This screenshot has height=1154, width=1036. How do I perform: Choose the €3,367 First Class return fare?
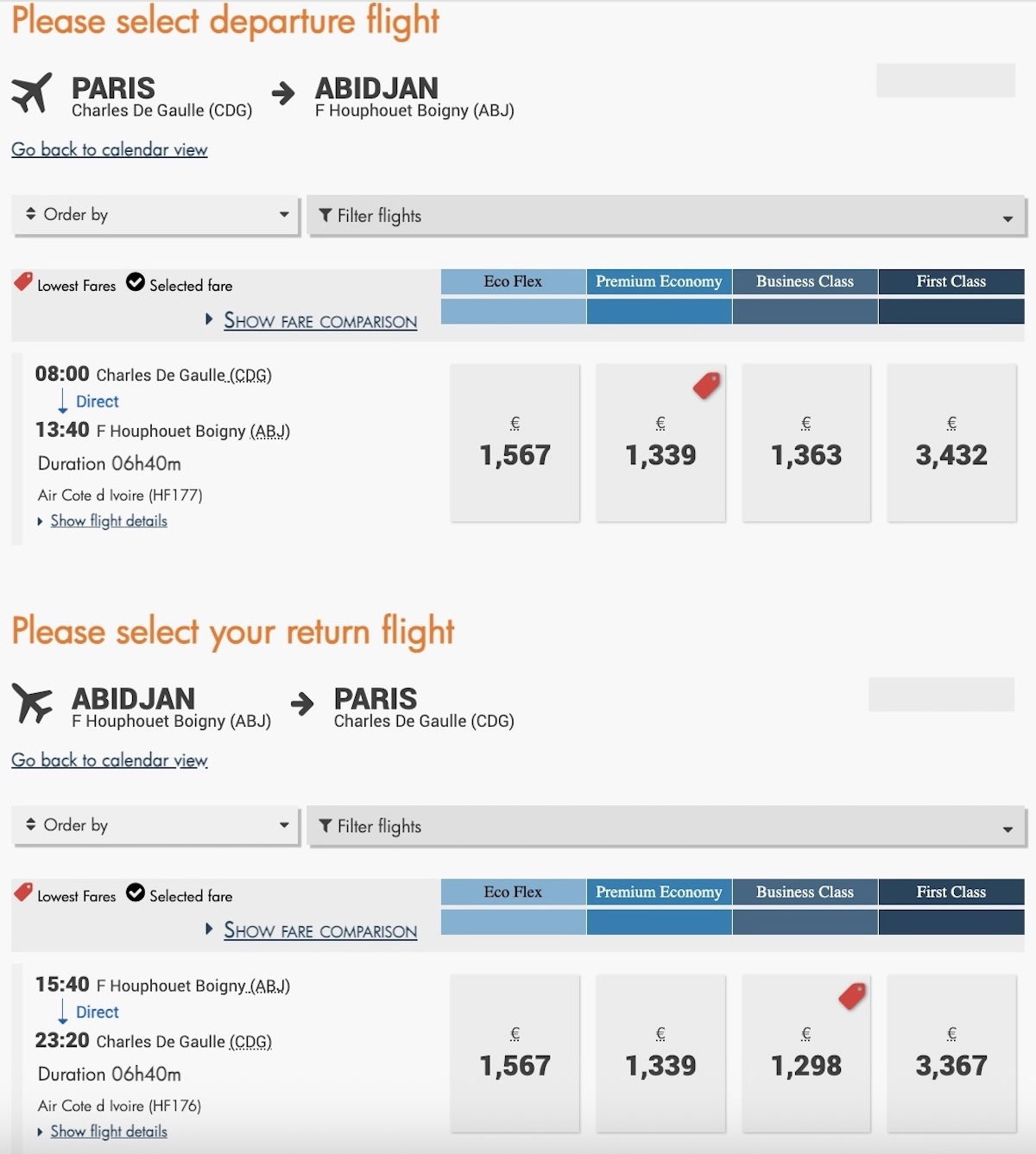(x=951, y=1053)
